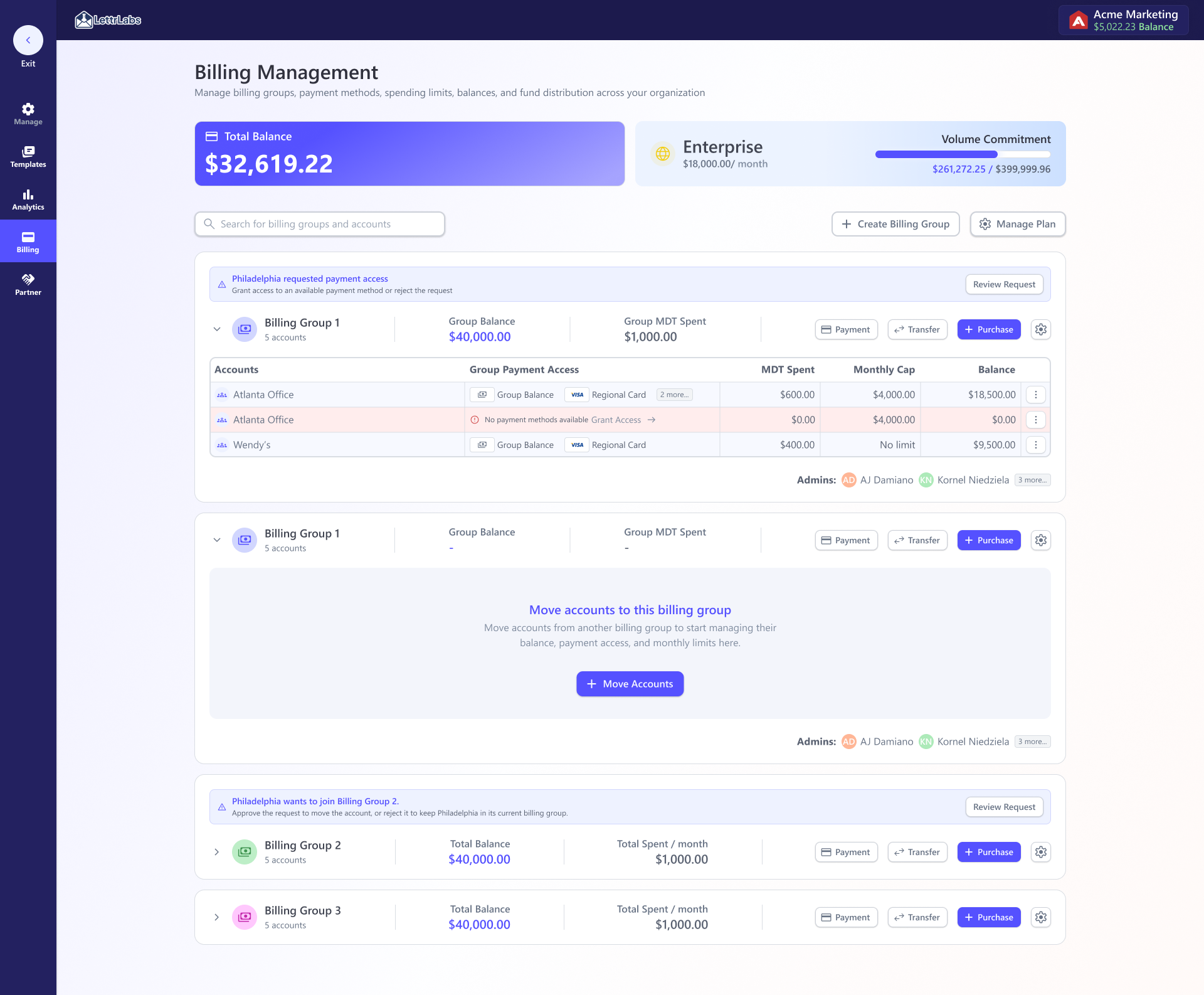Open settings gear for first Billing Group 1
Screen dimensions: 1204x995
1041,329
